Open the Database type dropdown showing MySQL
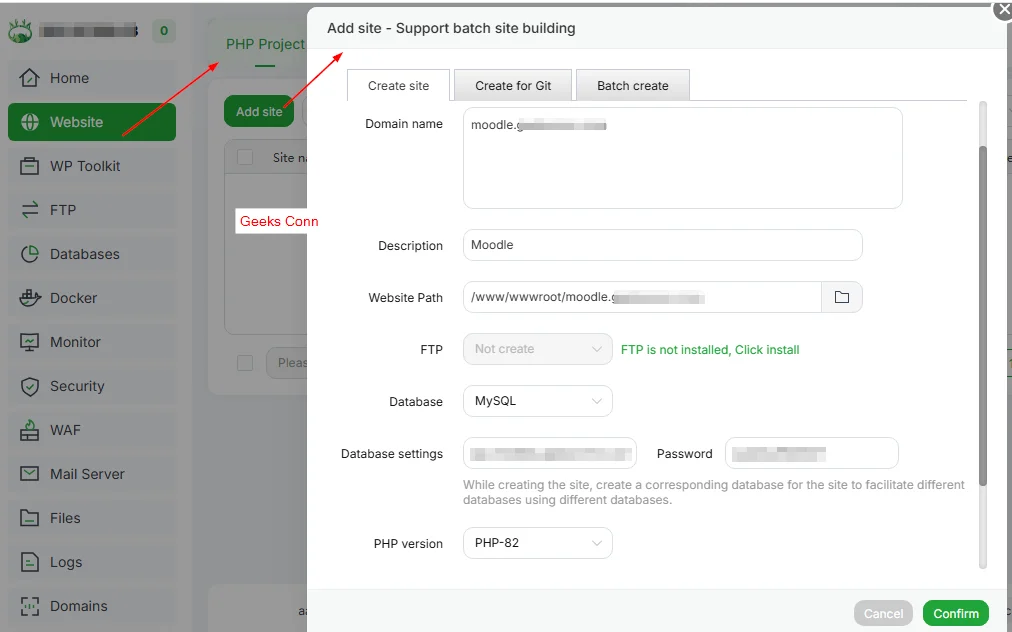Image resolution: width=1012 pixels, height=632 pixels. pyautogui.click(x=537, y=401)
